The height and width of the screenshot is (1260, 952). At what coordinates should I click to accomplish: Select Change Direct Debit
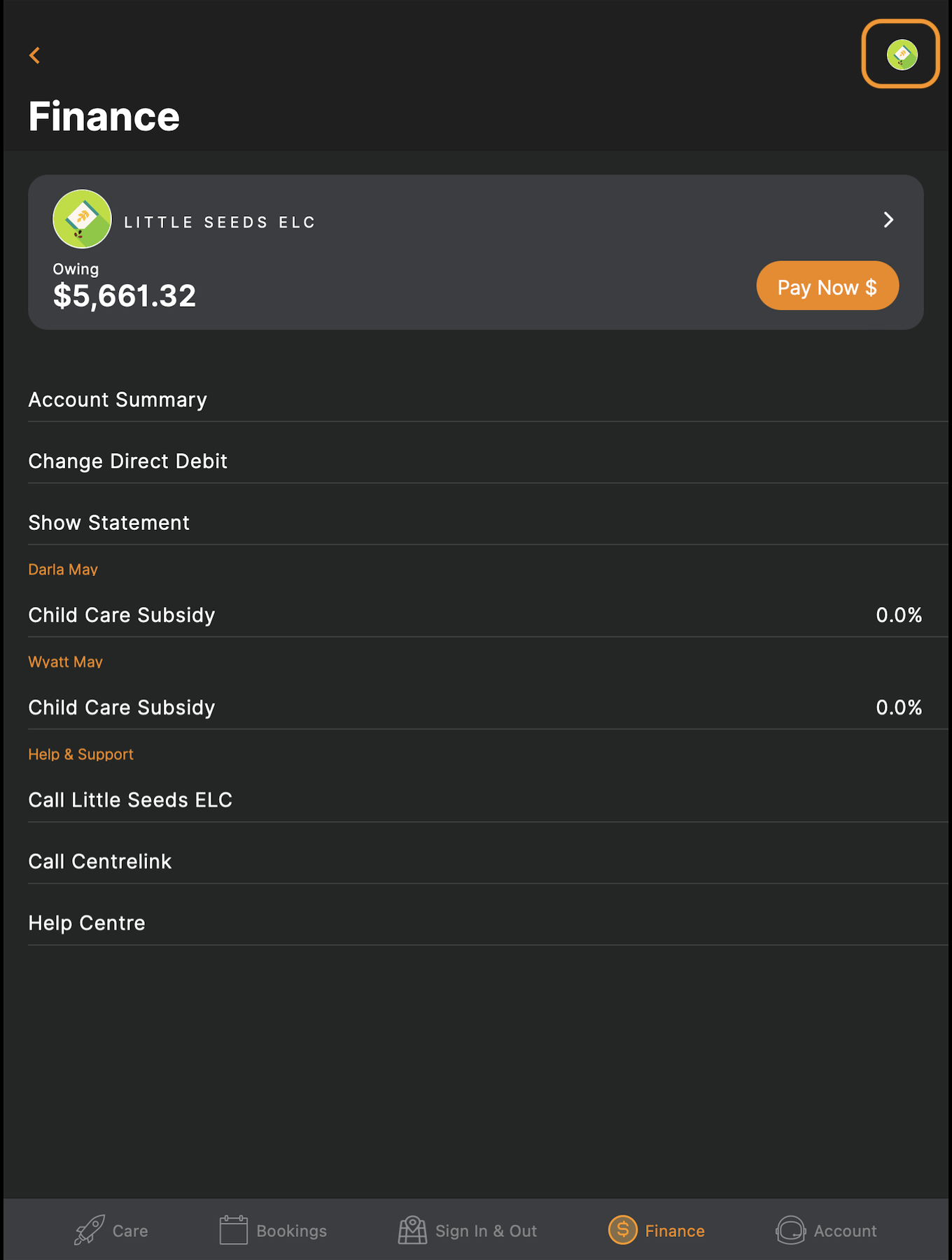pyautogui.click(x=127, y=461)
